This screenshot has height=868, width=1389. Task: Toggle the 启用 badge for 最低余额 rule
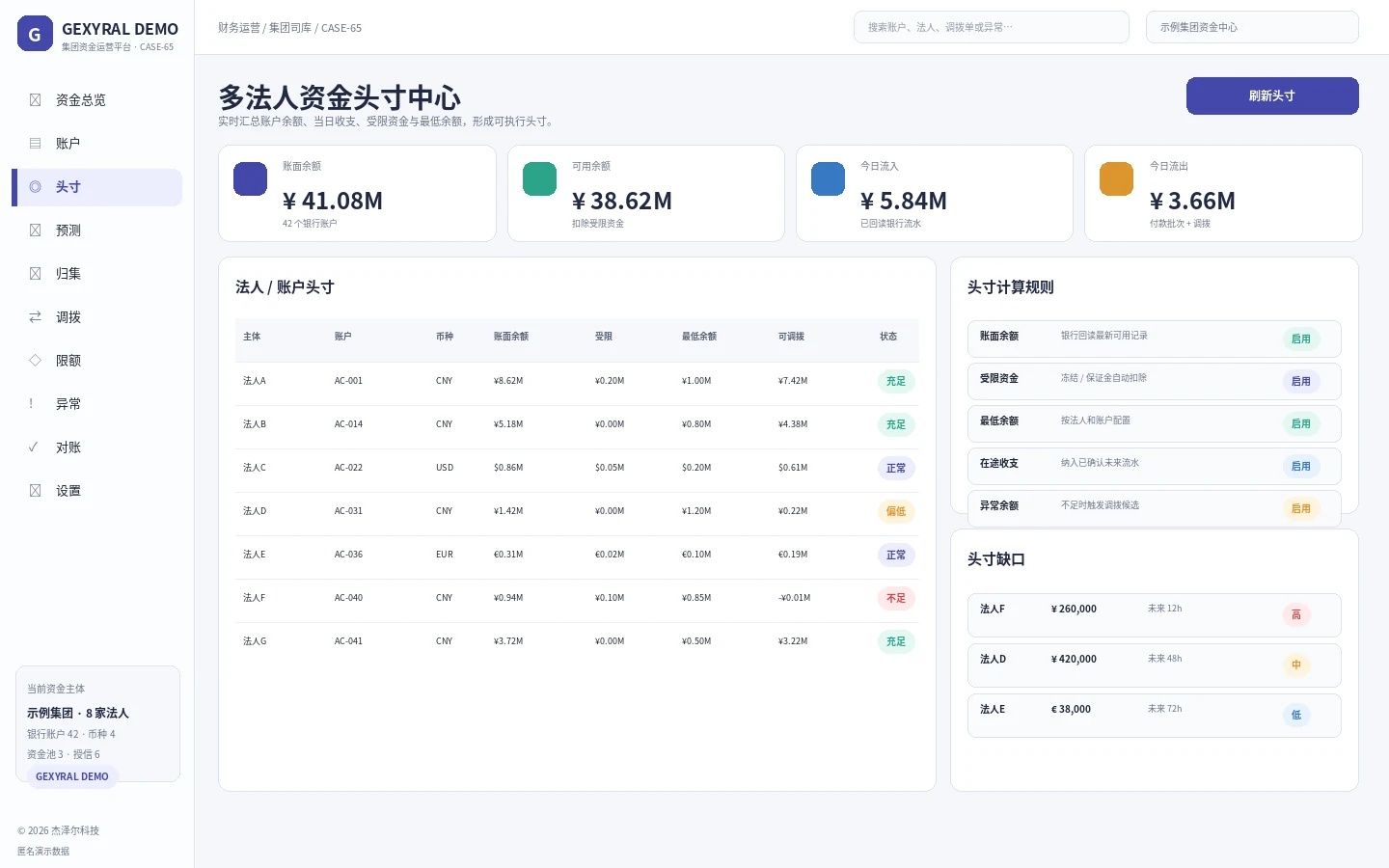[1301, 423]
